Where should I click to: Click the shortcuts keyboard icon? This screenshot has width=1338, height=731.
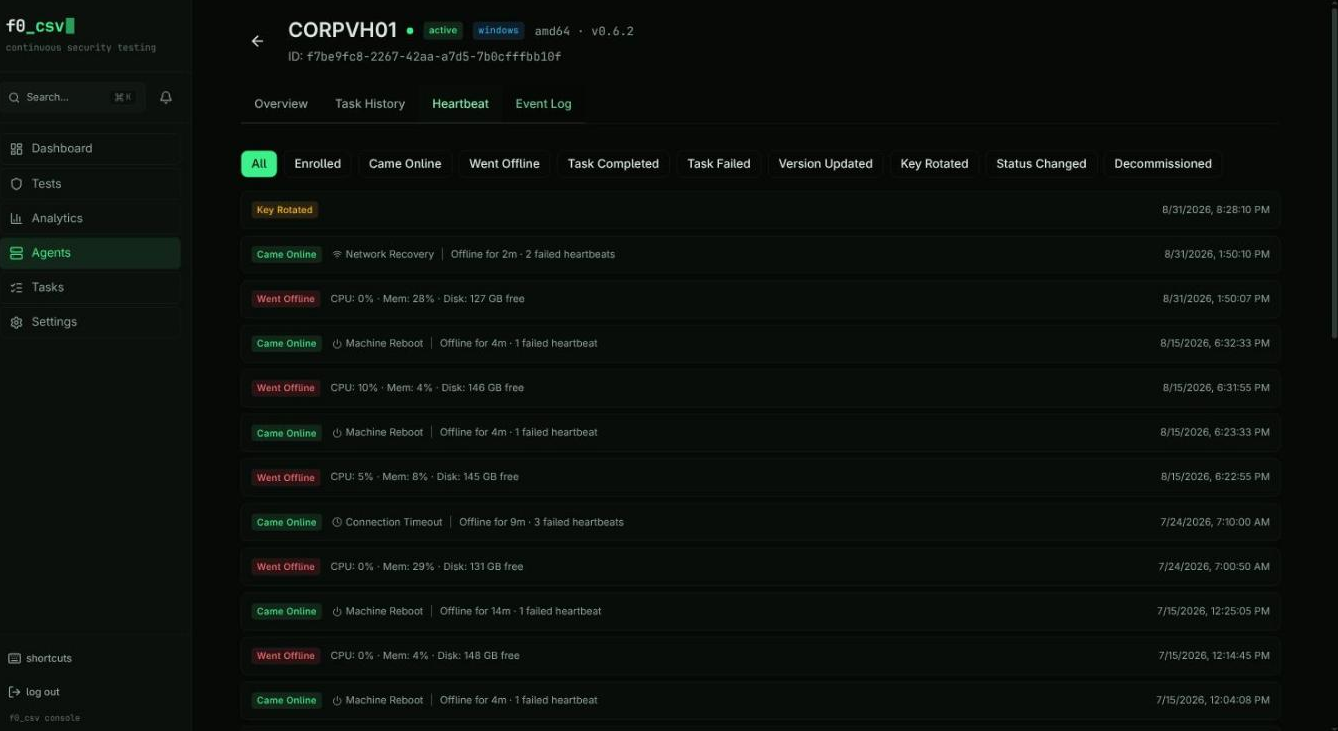click(14, 658)
